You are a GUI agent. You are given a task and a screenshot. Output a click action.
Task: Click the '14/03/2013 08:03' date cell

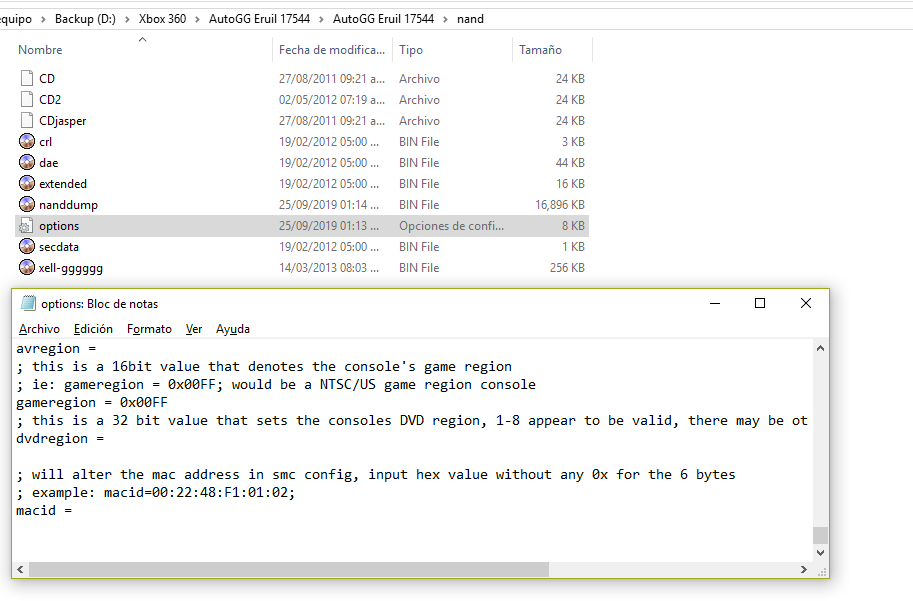(328, 267)
